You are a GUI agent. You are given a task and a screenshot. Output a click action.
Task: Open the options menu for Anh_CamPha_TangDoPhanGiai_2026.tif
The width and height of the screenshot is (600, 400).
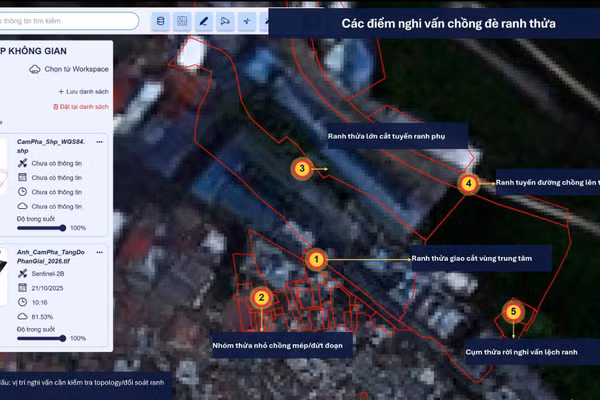pos(99,253)
